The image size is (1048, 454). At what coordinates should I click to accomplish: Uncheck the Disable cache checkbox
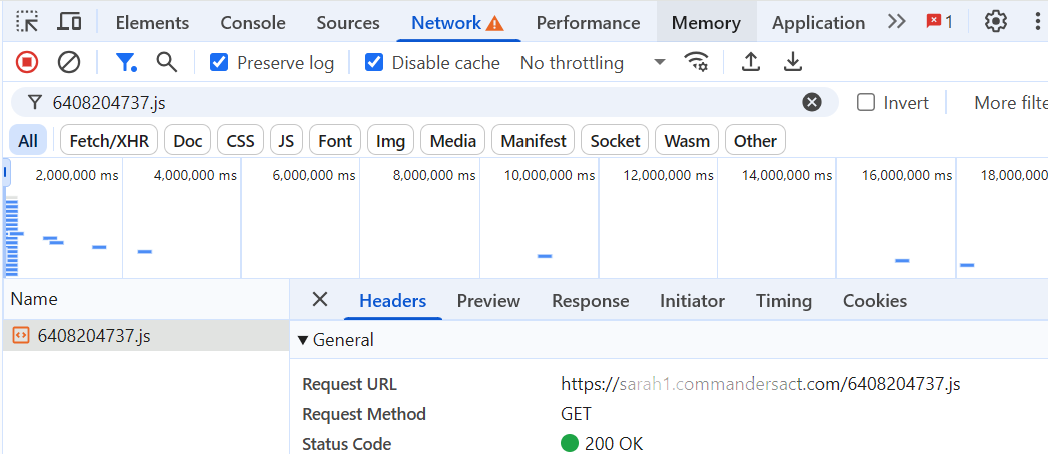click(x=374, y=62)
